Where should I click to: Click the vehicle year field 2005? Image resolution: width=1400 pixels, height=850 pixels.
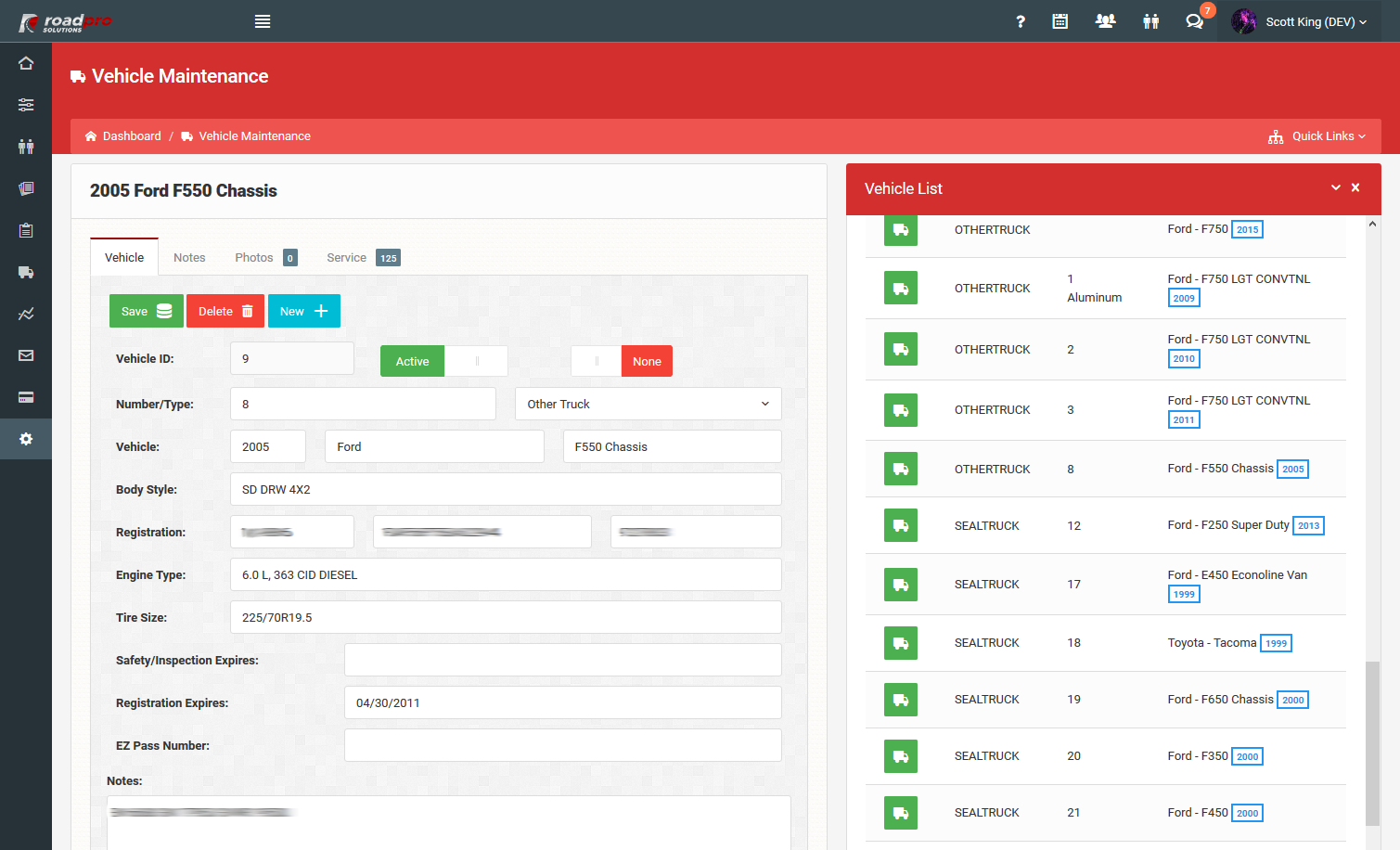(x=268, y=446)
